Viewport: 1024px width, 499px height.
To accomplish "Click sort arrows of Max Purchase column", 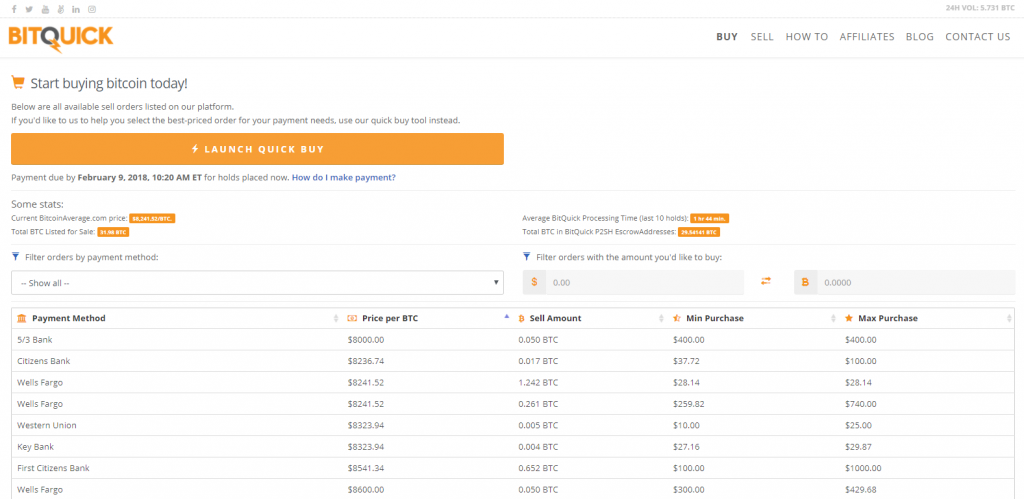I will [x=1009, y=318].
